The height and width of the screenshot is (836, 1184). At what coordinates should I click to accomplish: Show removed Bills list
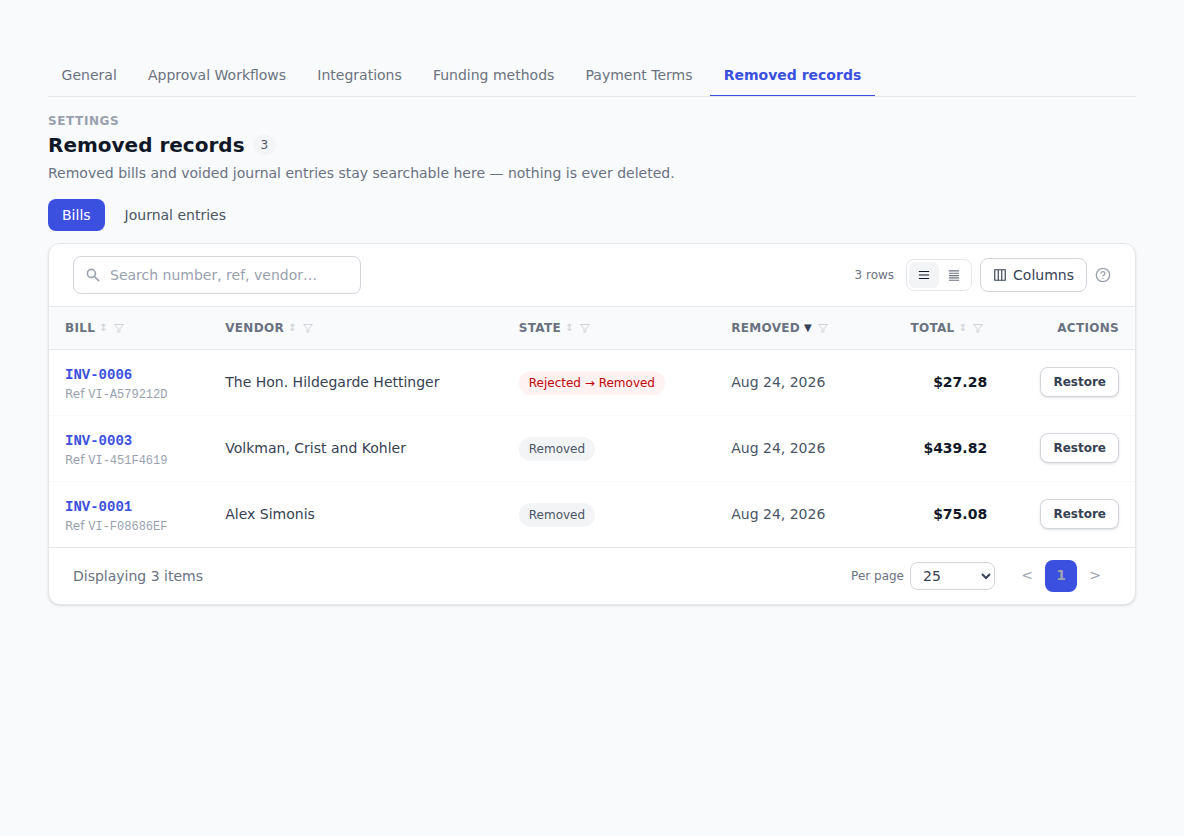[76, 215]
